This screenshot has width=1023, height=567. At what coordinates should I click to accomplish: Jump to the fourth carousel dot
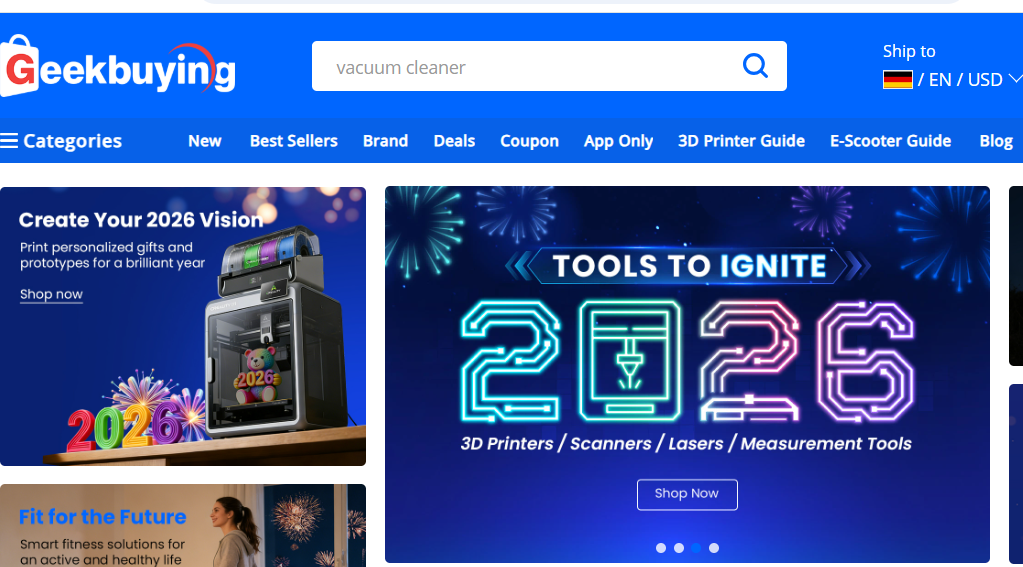click(714, 548)
